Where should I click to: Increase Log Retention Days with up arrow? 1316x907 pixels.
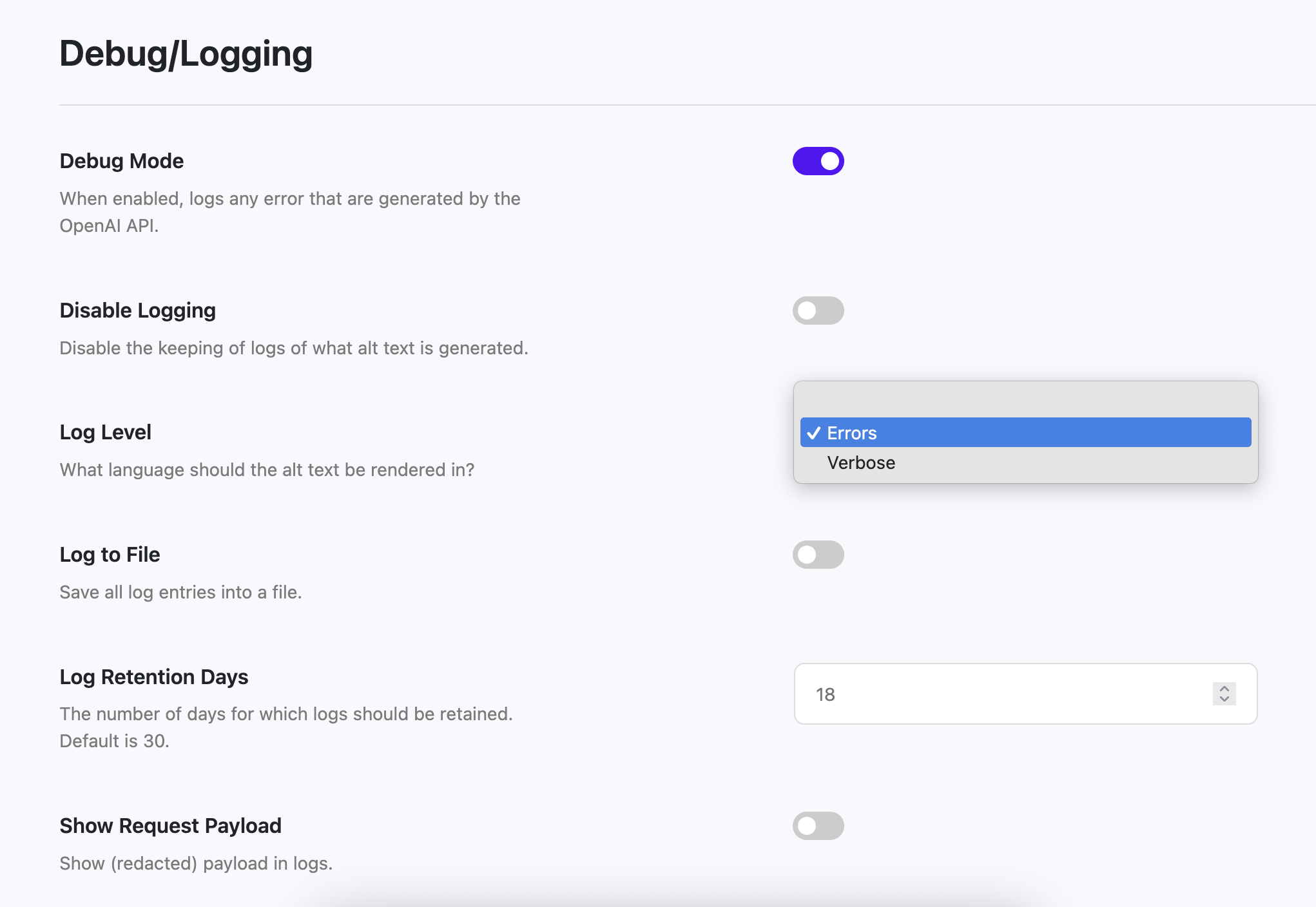point(1224,689)
